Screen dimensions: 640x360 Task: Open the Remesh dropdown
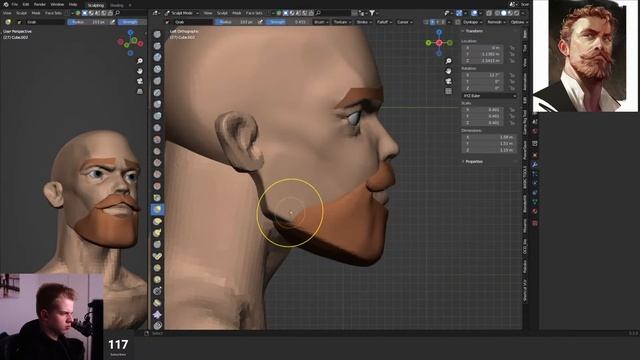click(x=496, y=22)
